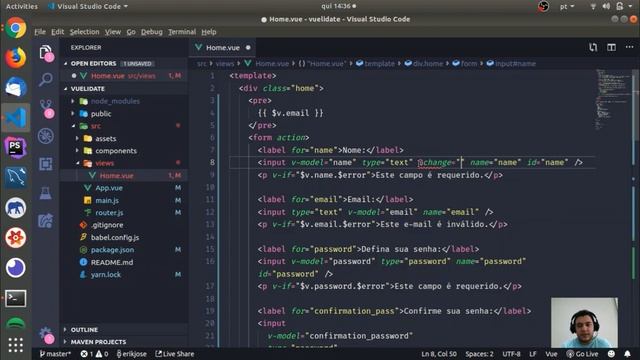Open Thunderbird mail from the dock

pos(16,87)
